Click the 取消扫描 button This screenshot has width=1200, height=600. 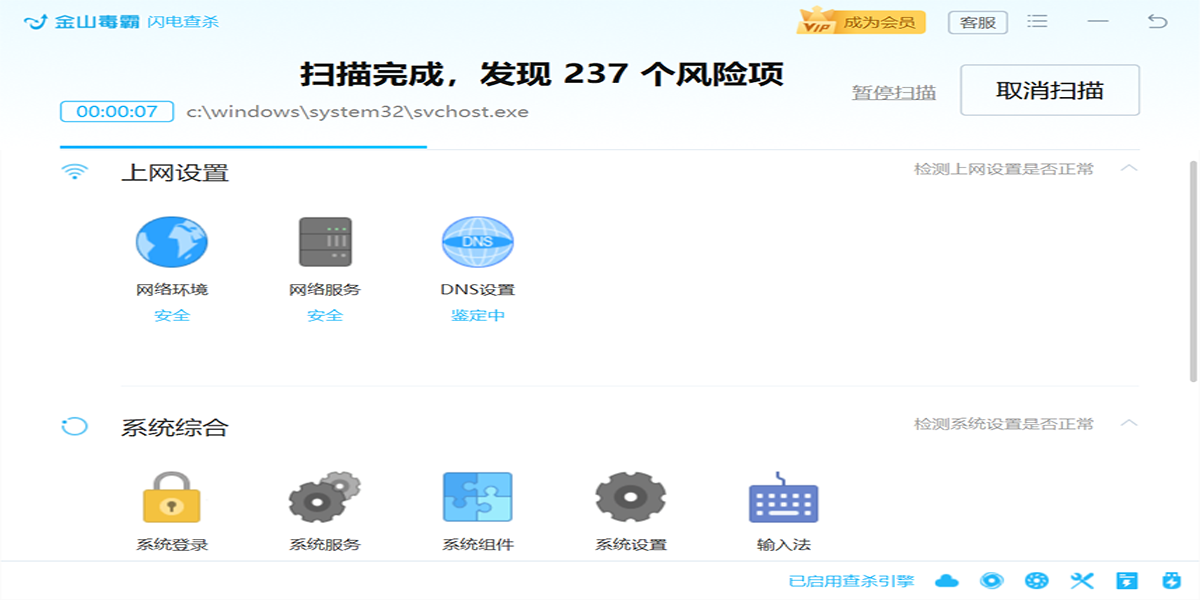pyautogui.click(x=1050, y=90)
